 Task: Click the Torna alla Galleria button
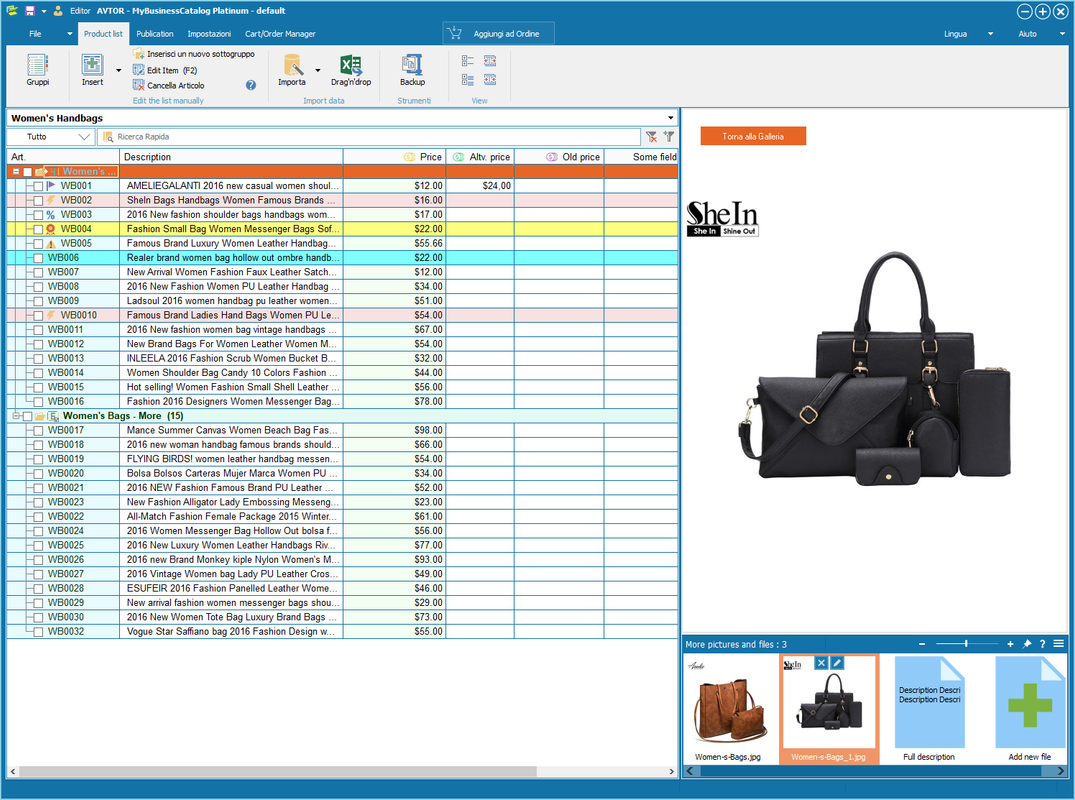click(x=753, y=136)
